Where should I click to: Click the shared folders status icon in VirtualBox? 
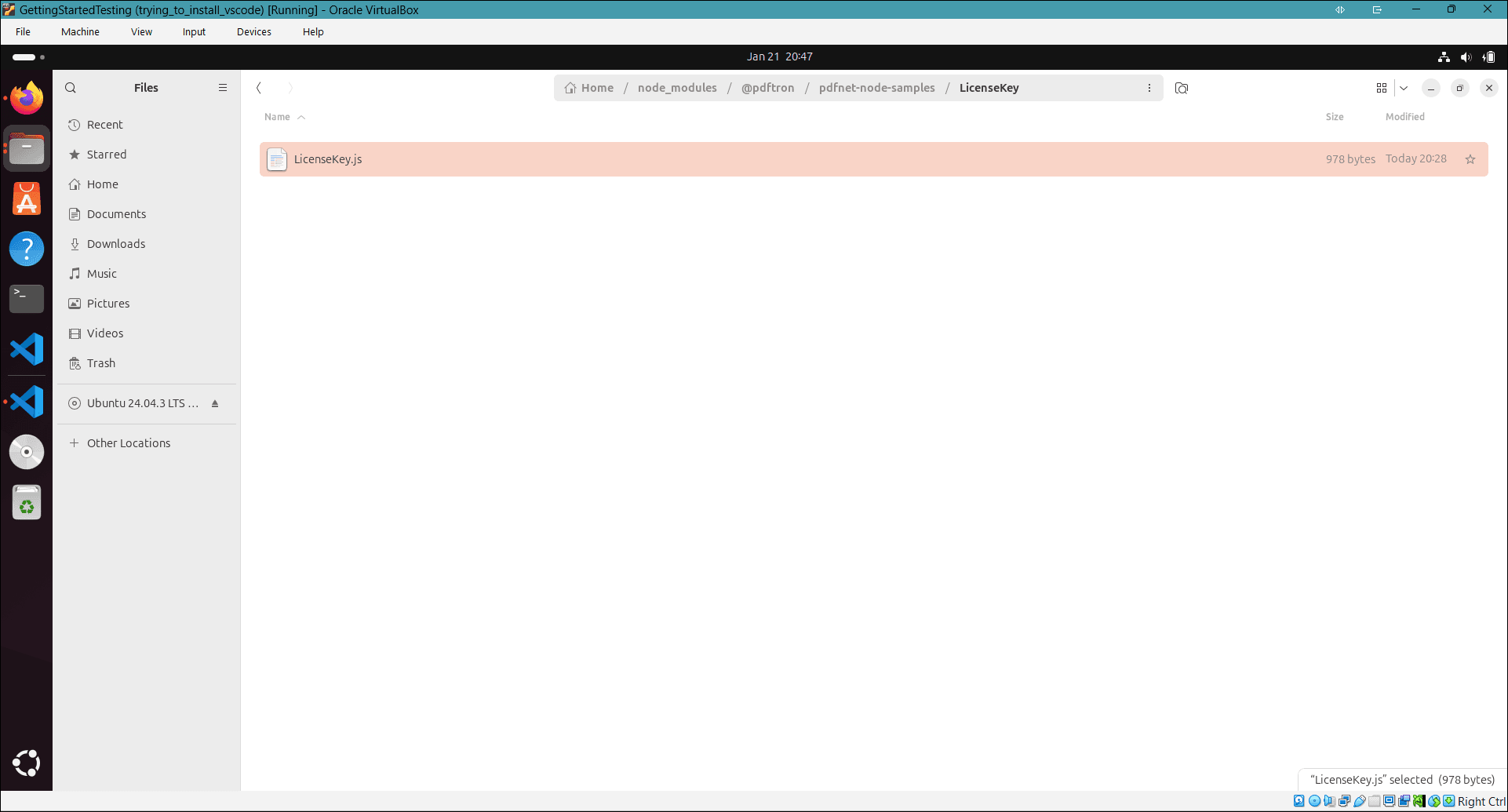[1374, 800]
